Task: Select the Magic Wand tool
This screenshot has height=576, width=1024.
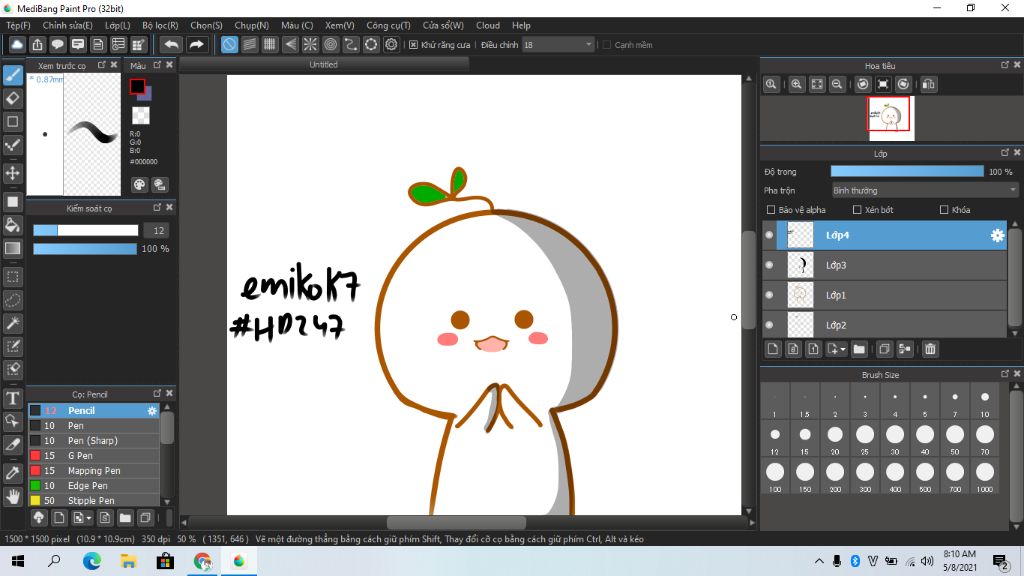Action: click(13, 323)
